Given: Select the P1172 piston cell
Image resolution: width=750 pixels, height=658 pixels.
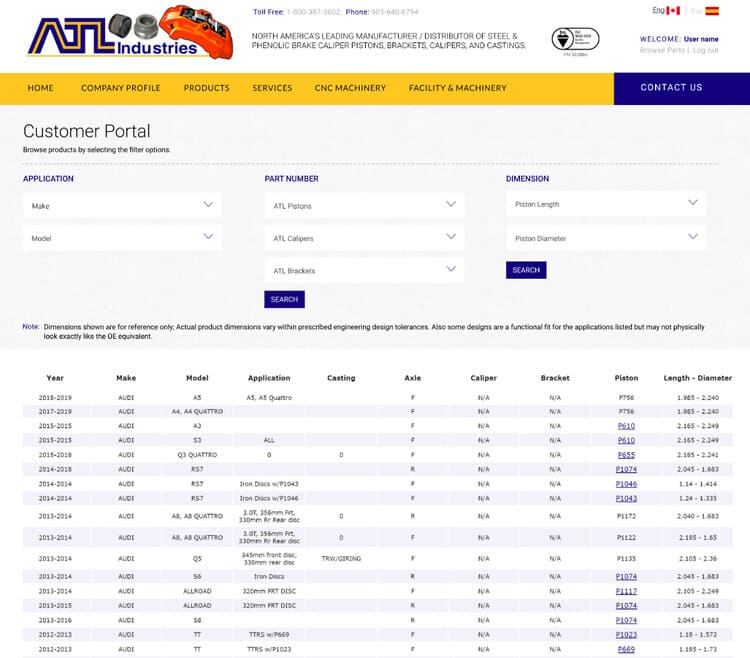Looking at the screenshot, I should [x=626, y=516].
